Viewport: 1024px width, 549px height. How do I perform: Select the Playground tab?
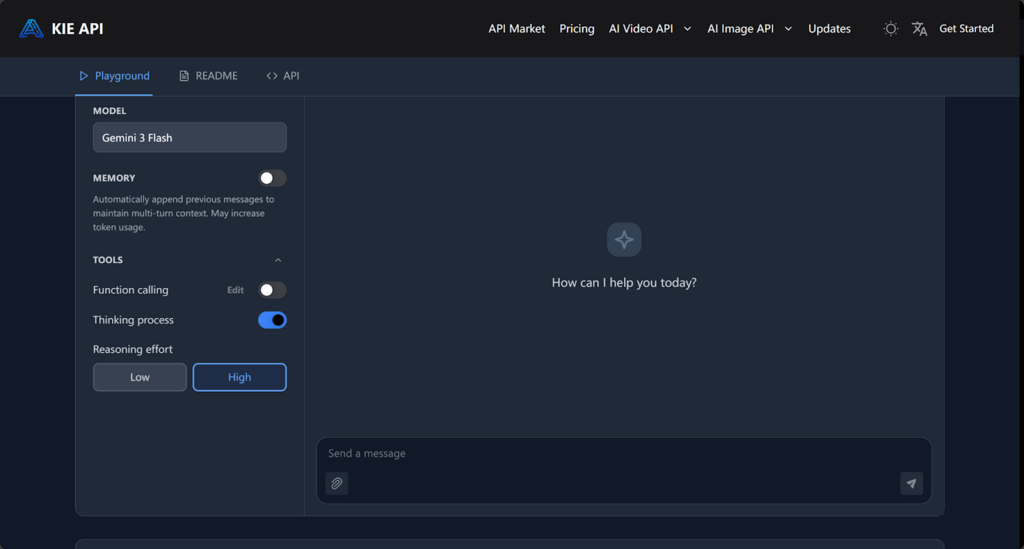point(114,76)
